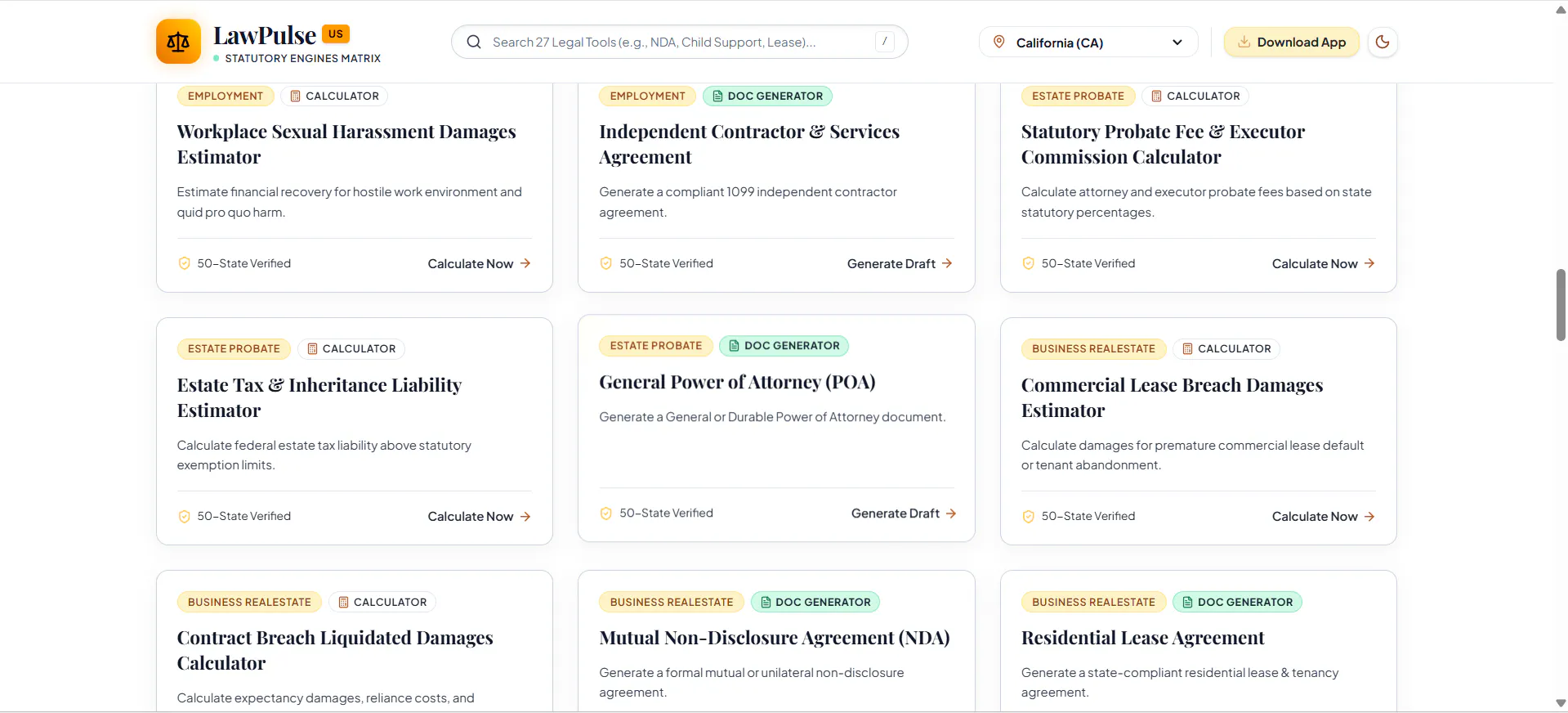This screenshot has width=1568, height=713.
Task: Click the download icon in Download App
Action: [1244, 42]
